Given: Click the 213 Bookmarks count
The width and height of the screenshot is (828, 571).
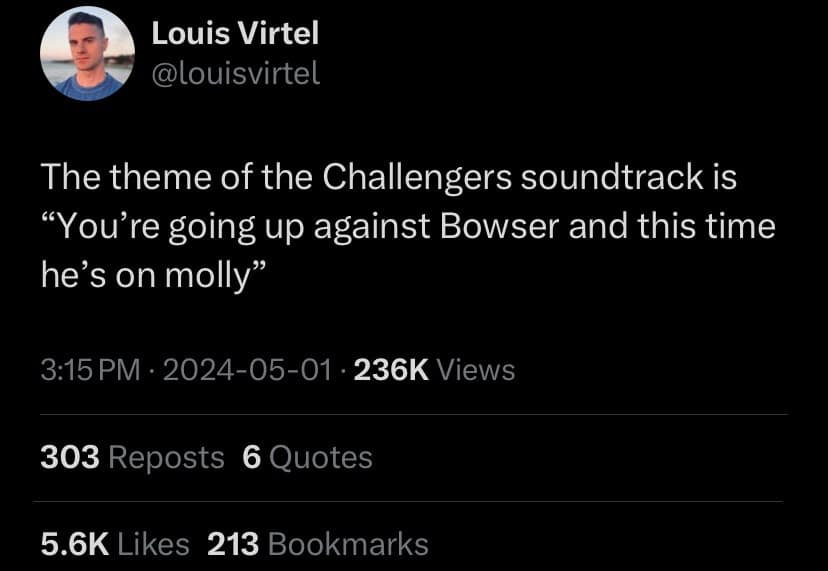Looking at the screenshot, I should point(317,544).
